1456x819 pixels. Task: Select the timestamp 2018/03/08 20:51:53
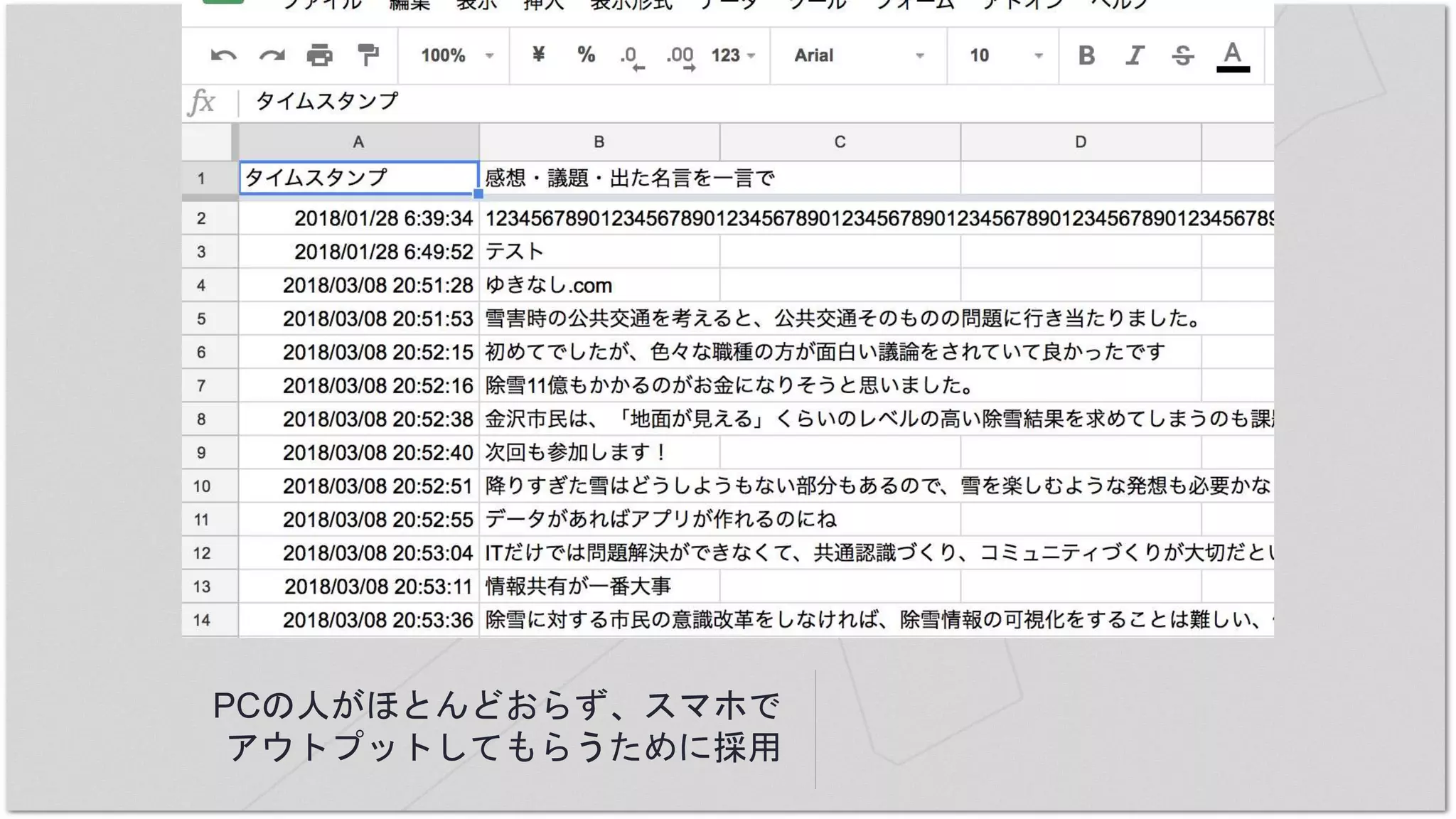[x=358, y=318]
